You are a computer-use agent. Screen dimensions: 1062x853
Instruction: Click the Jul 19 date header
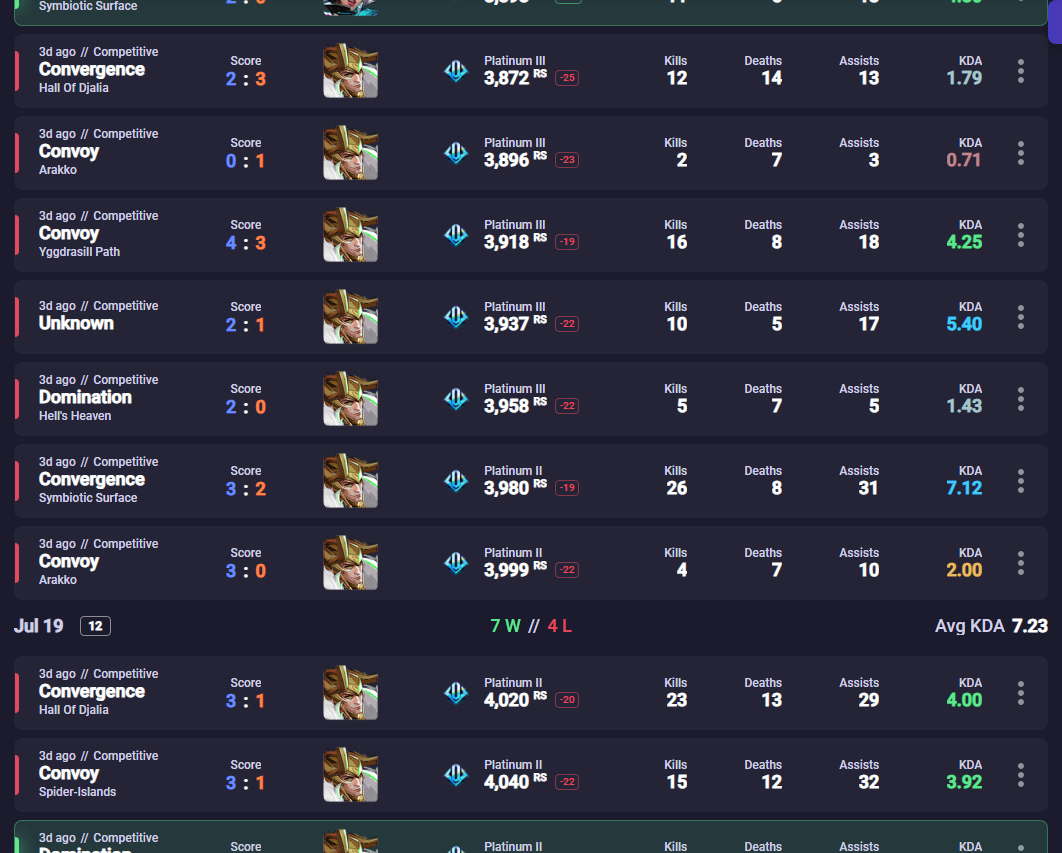pyautogui.click(x=39, y=626)
